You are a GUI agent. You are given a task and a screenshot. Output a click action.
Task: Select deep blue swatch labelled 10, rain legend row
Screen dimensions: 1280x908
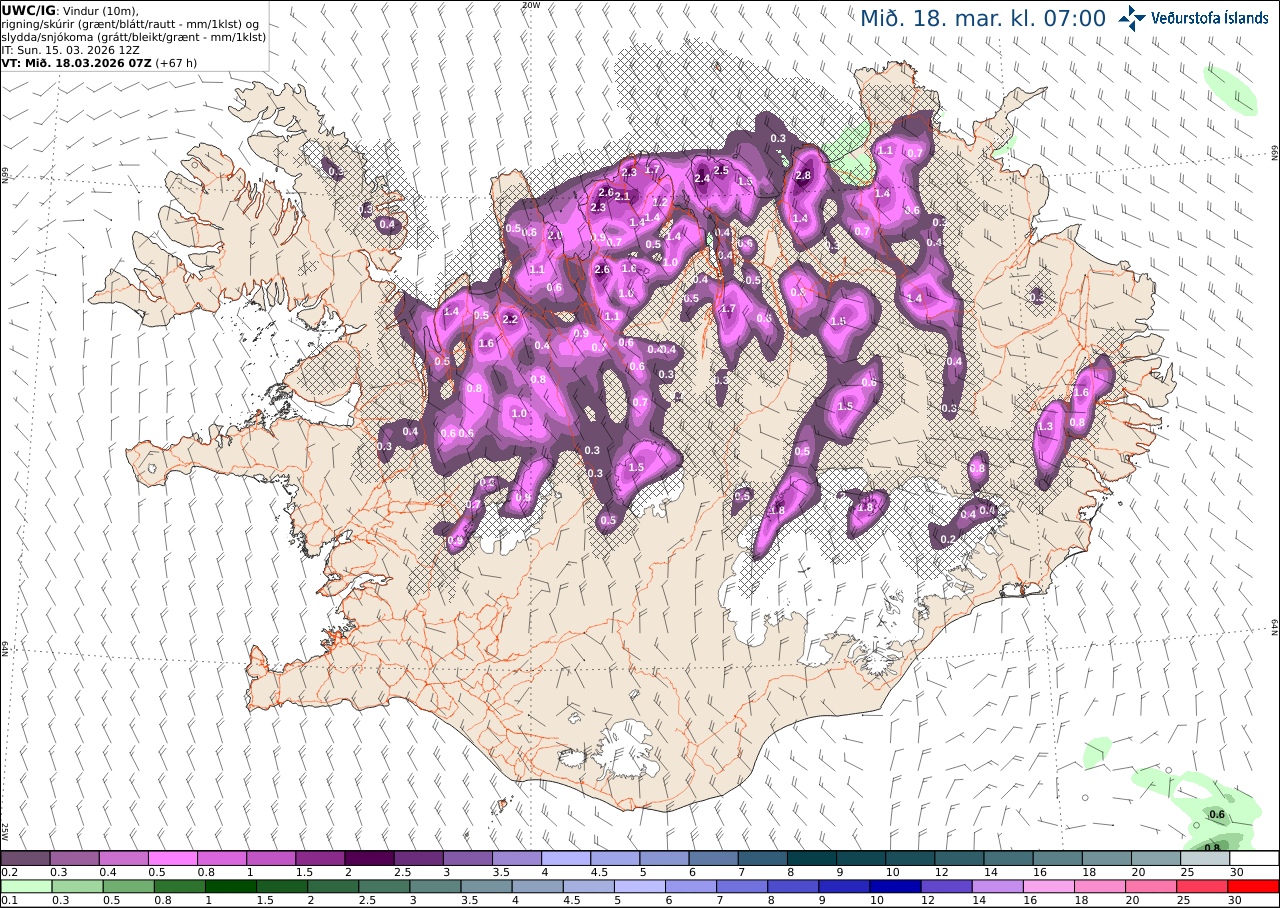coord(896,886)
